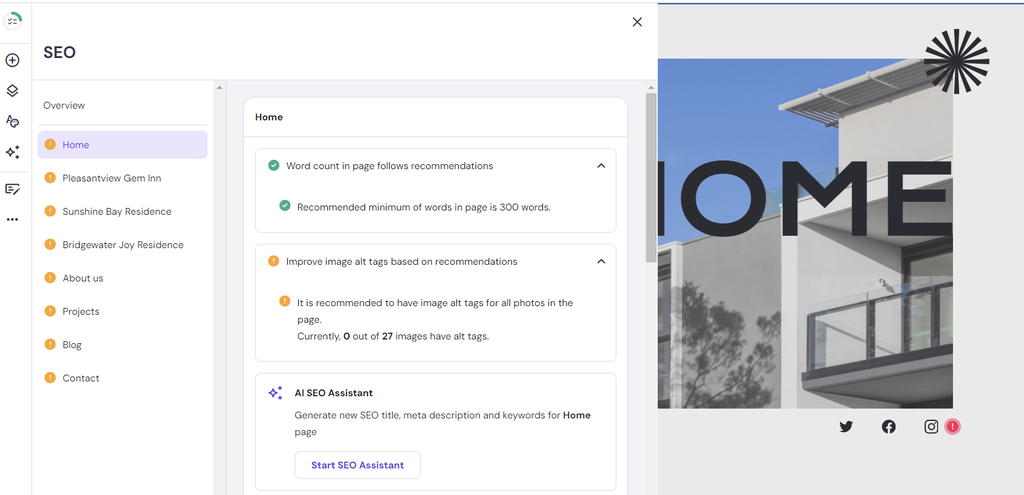Select Overview in SEO navigation

[x=64, y=105]
